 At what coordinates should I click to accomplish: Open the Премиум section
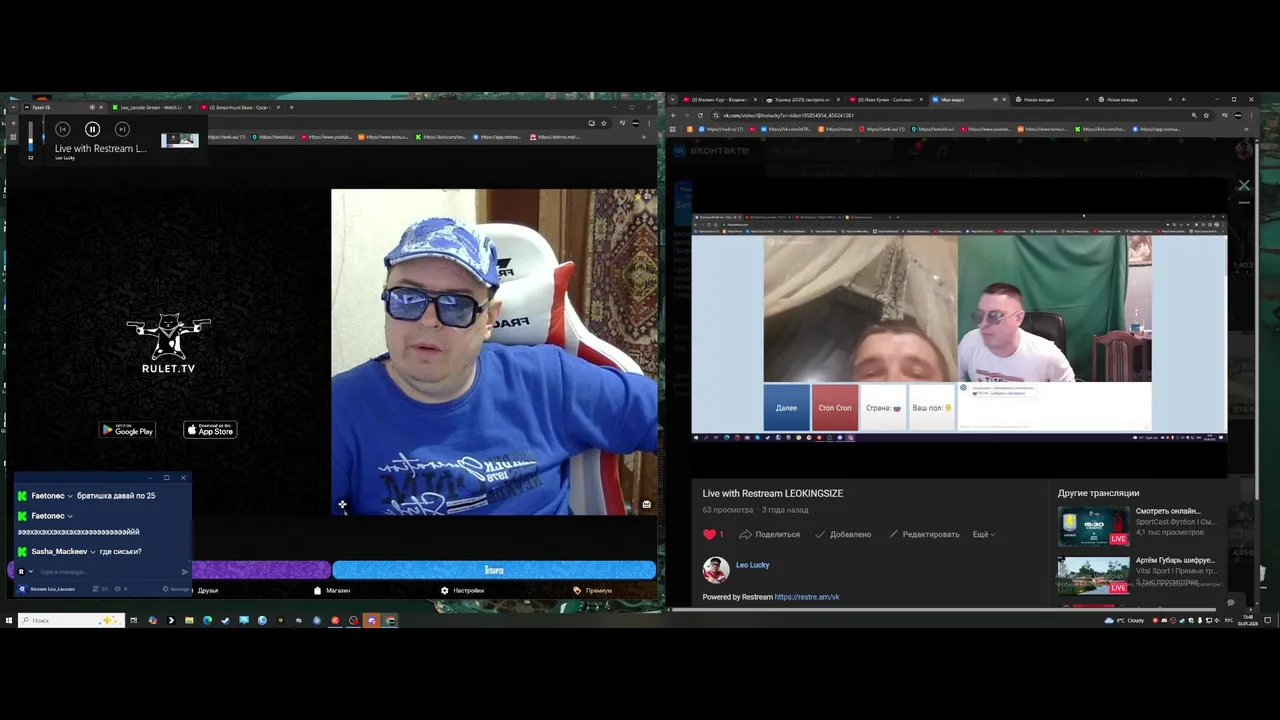[x=592, y=590]
